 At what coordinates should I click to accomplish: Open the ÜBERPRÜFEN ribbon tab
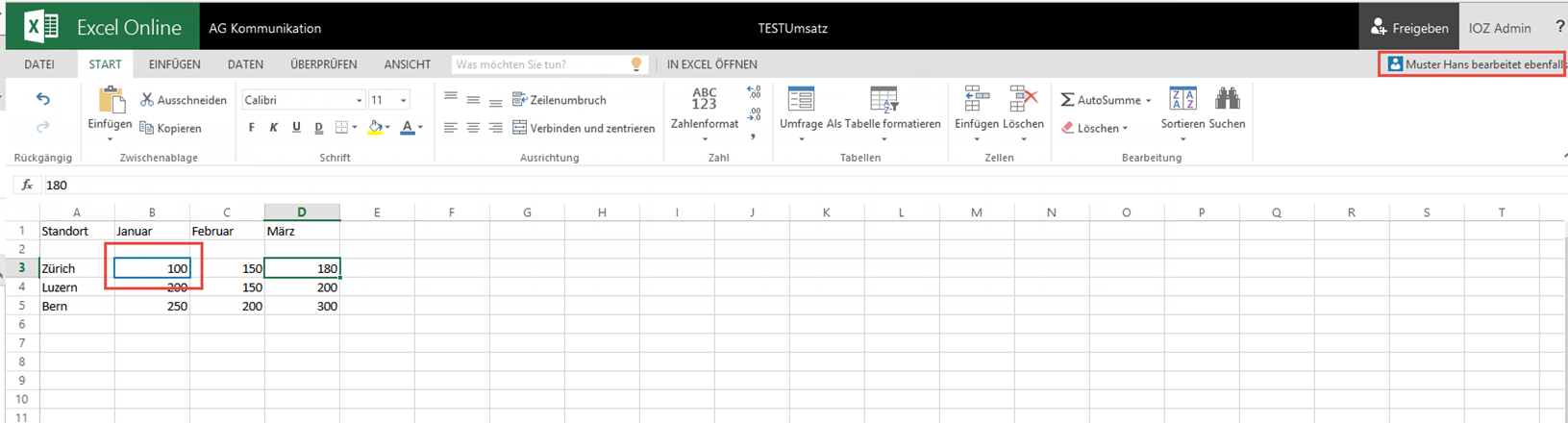coord(324,64)
